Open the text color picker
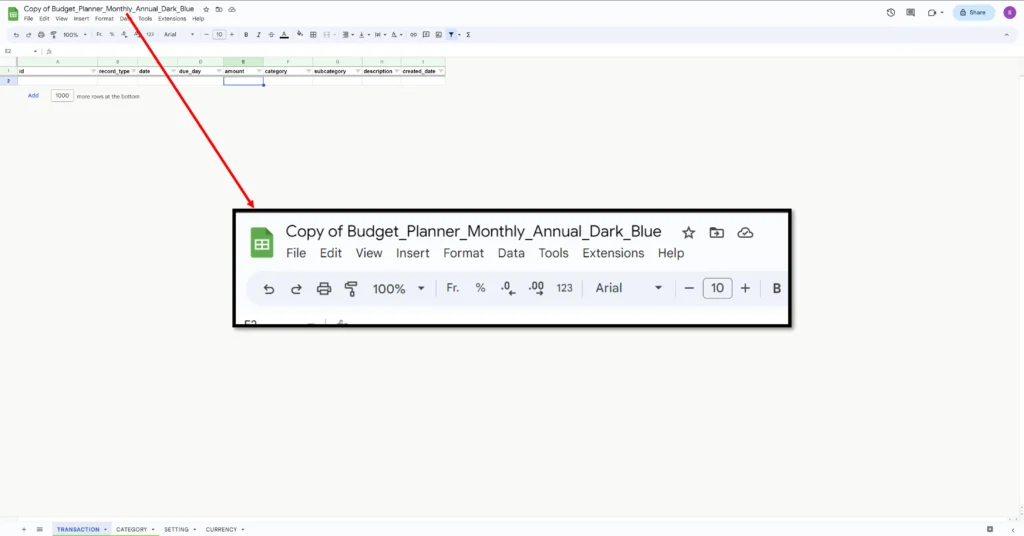 [x=284, y=34]
